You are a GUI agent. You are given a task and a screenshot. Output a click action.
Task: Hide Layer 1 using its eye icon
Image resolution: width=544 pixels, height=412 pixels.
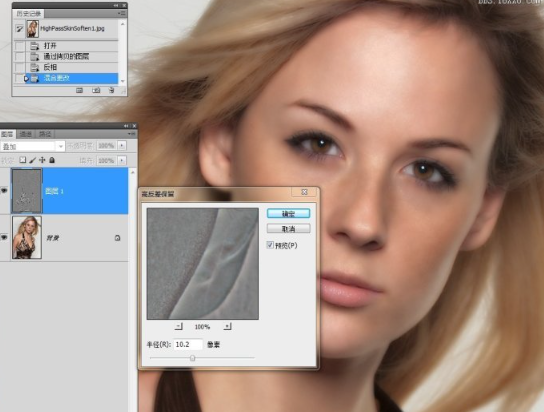click(4, 190)
